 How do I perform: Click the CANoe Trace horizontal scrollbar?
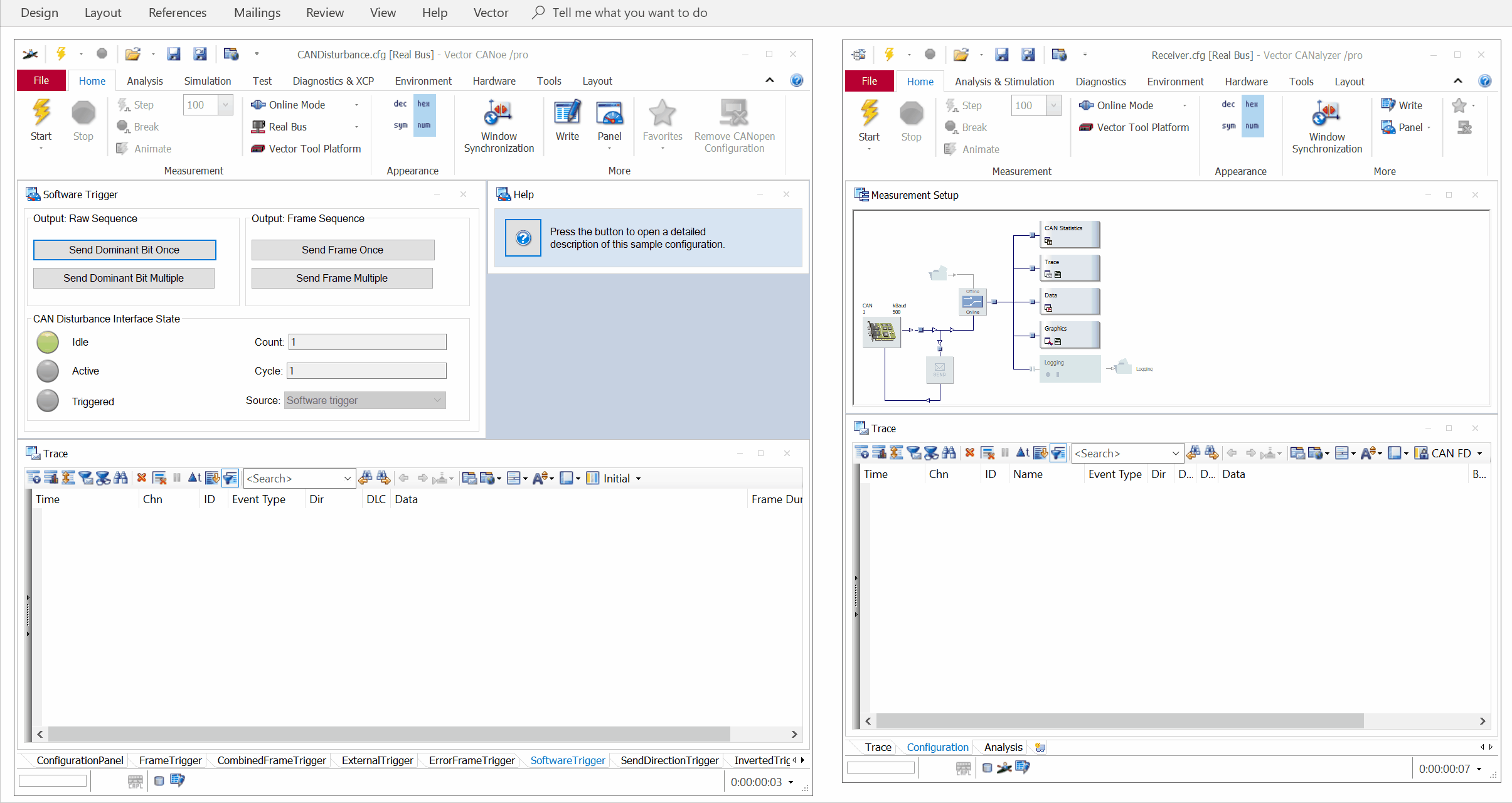tap(389, 734)
